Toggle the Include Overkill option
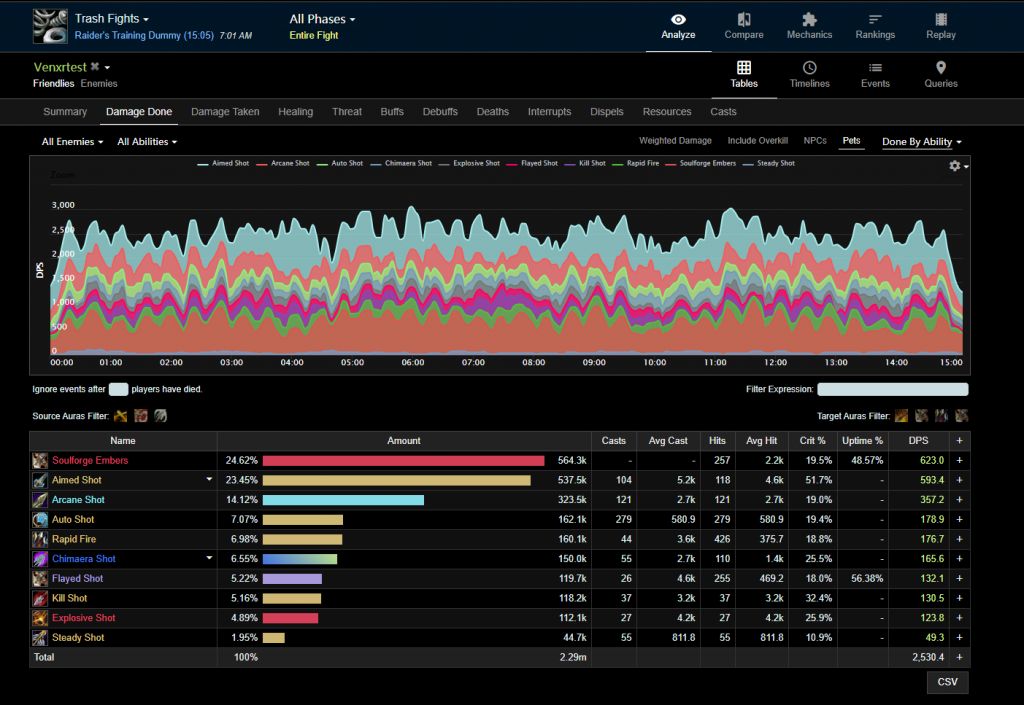Screen dimensions: 1024x705 758,140
